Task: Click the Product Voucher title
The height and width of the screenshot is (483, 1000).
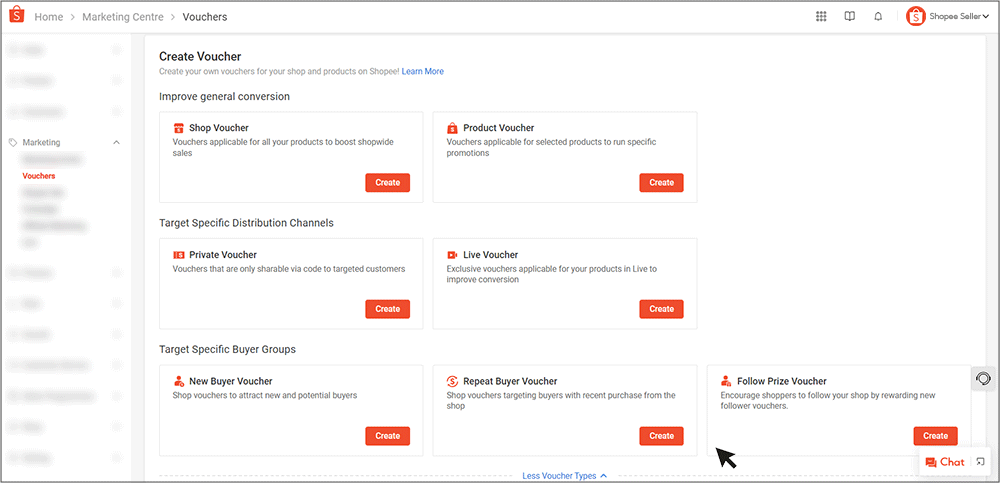Action: point(499,128)
